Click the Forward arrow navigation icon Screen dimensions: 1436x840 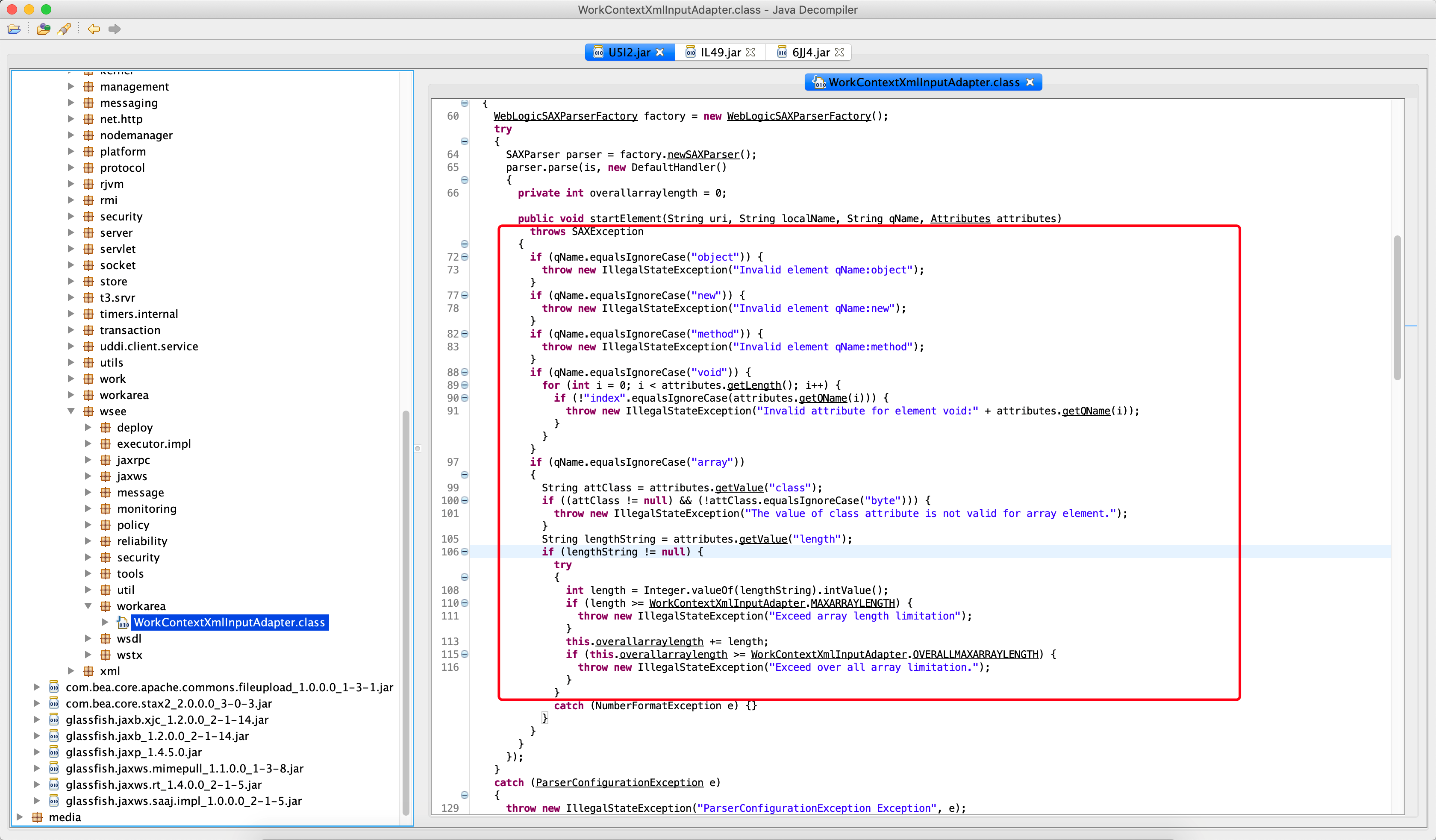click(x=115, y=29)
